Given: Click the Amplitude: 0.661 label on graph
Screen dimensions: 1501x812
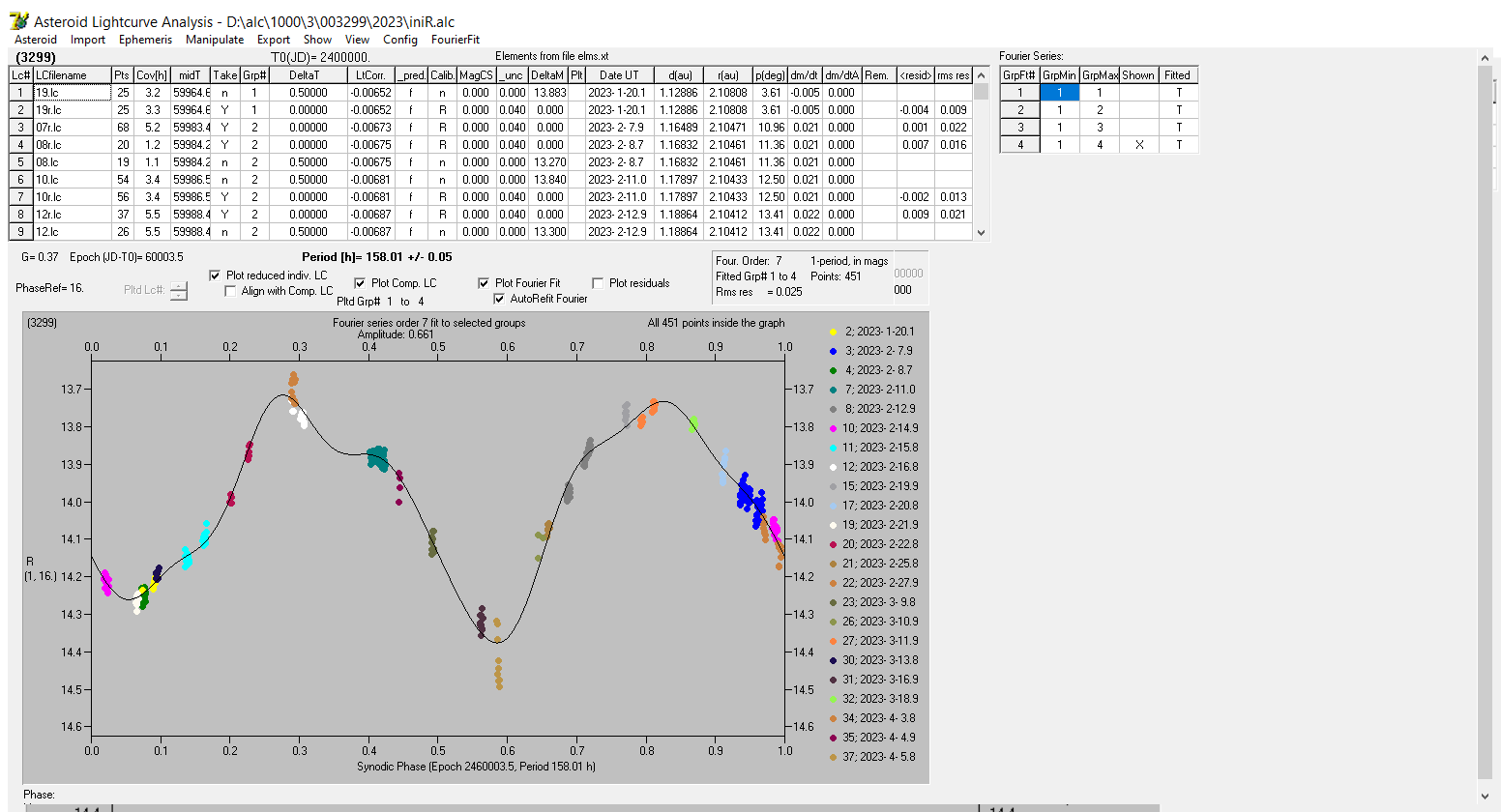Looking at the screenshot, I should (x=396, y=334).
